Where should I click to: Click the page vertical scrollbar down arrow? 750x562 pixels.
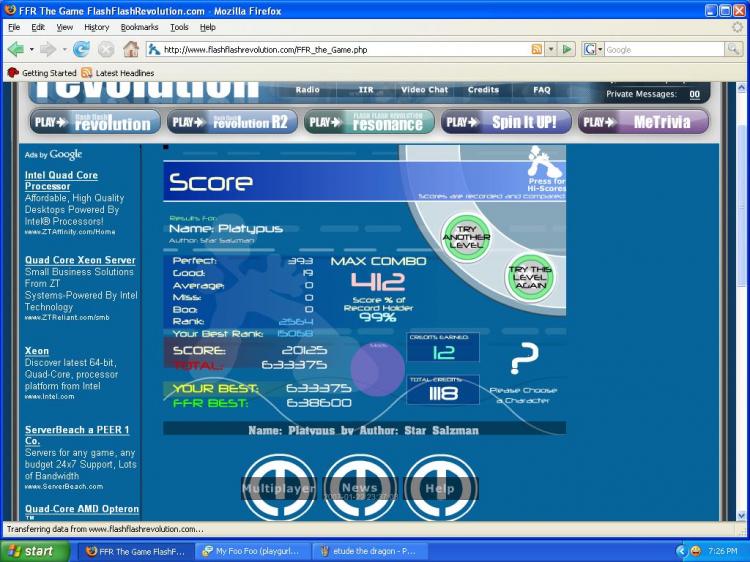coord(741,516)
